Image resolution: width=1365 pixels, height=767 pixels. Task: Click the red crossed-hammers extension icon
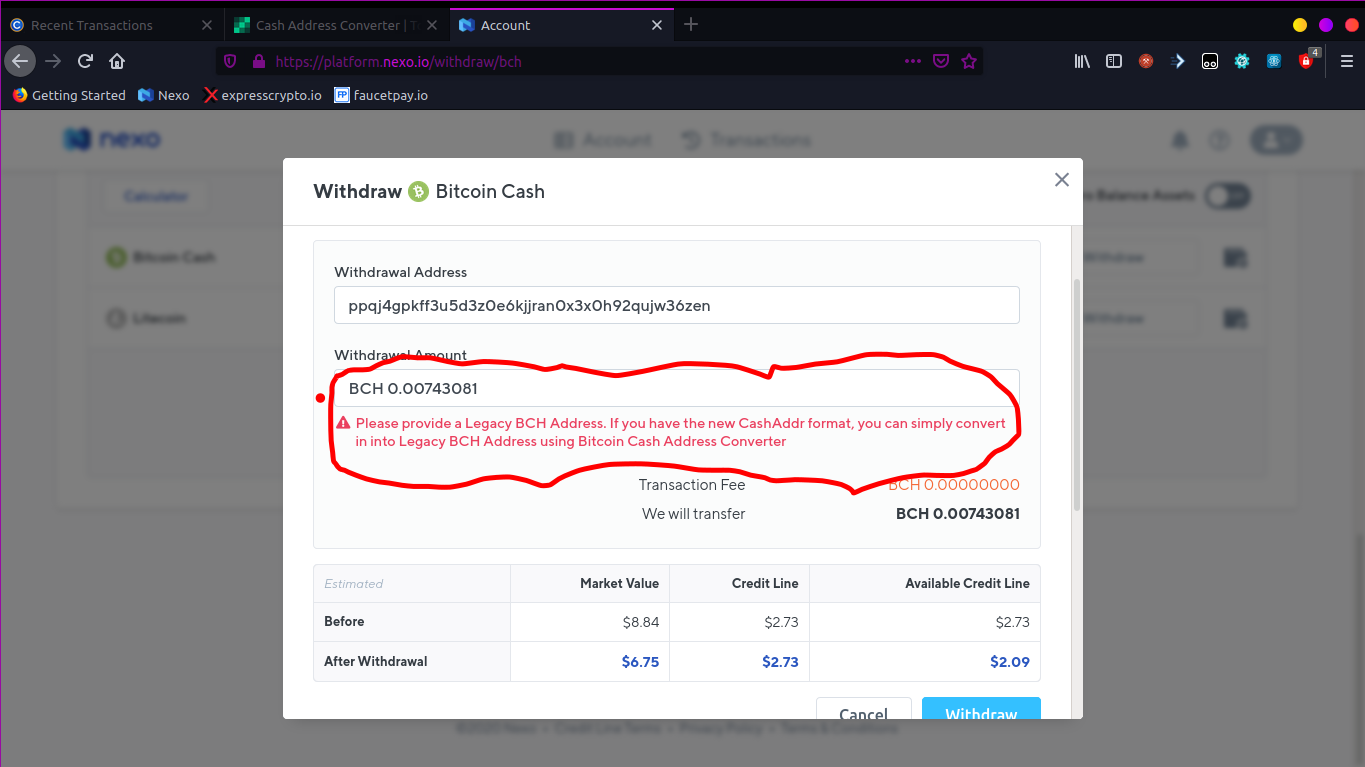1146,61
